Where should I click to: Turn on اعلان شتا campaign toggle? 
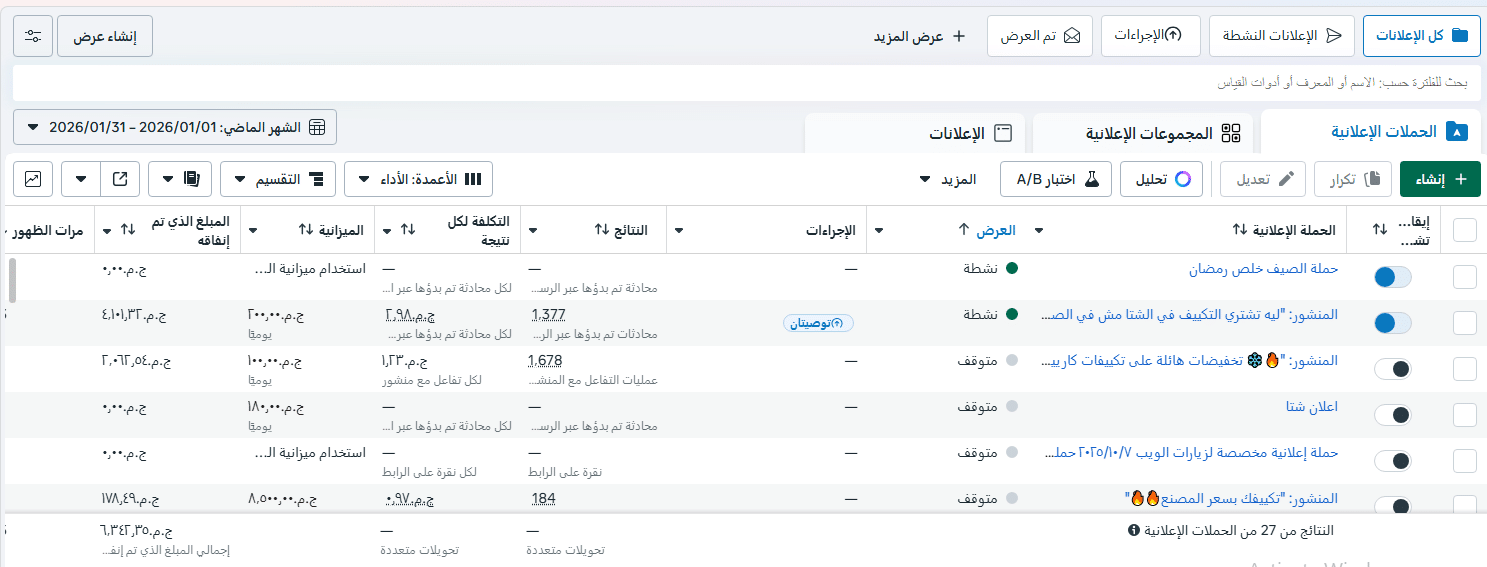[1393, 415]
